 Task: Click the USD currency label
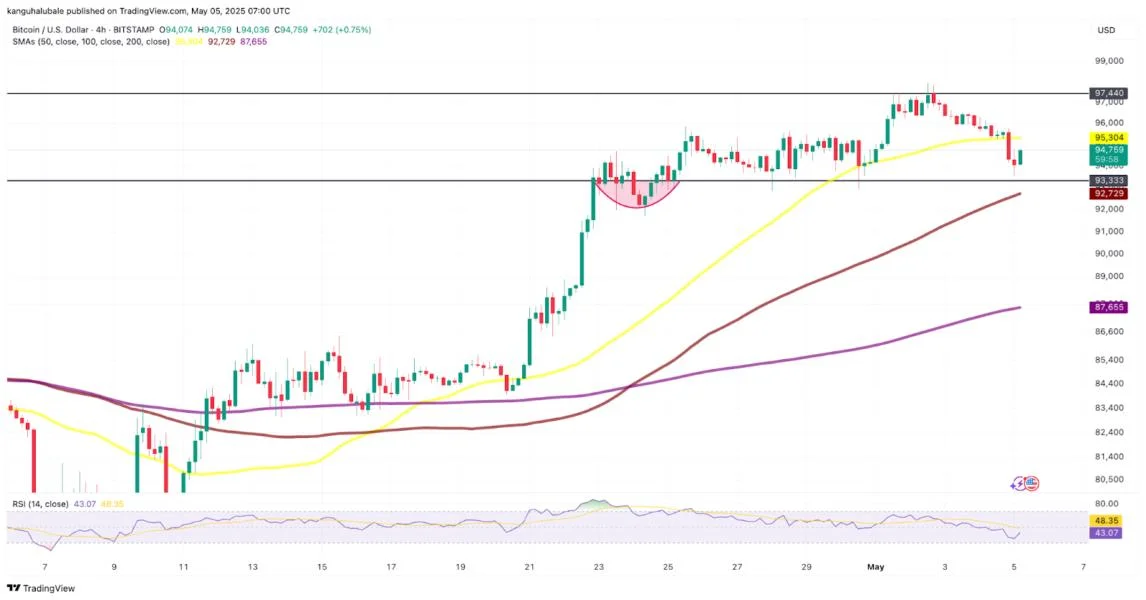(1106, 30)
